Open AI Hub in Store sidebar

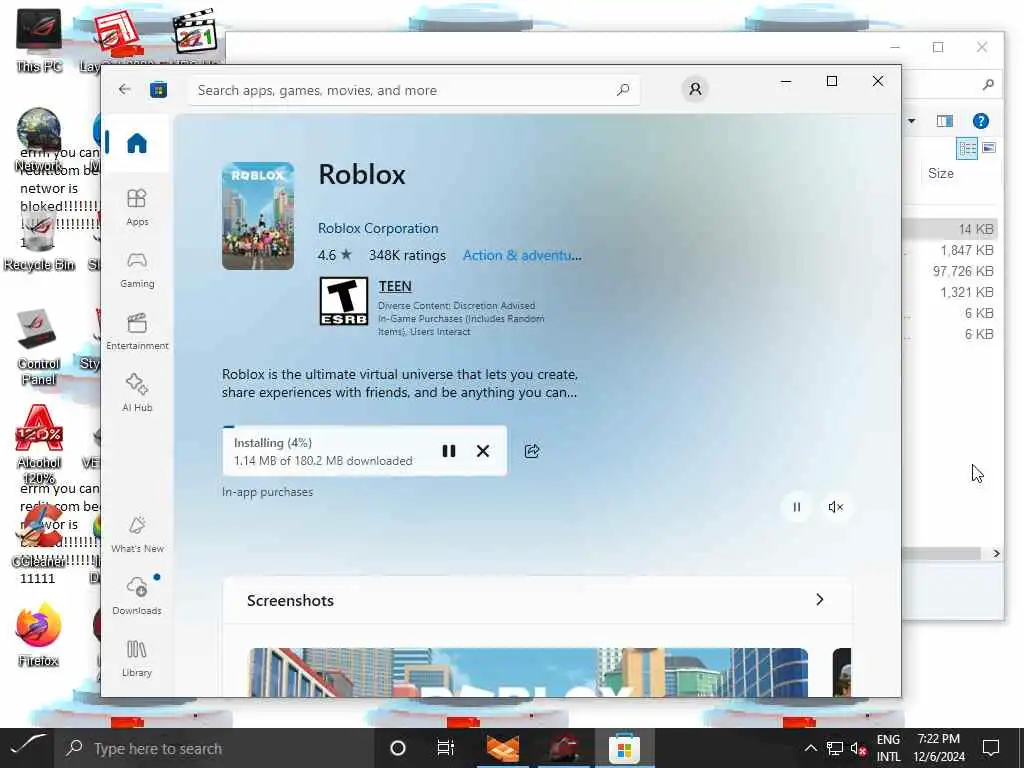click(x=136, y=392)
